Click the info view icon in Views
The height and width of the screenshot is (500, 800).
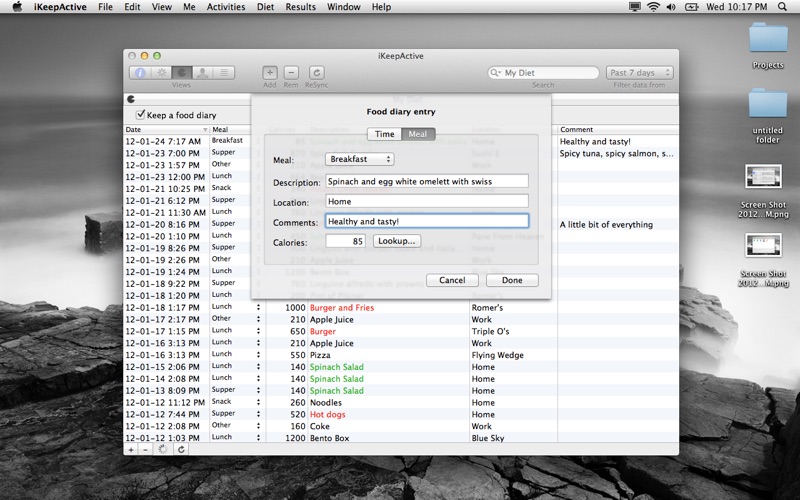click(139, 73)
